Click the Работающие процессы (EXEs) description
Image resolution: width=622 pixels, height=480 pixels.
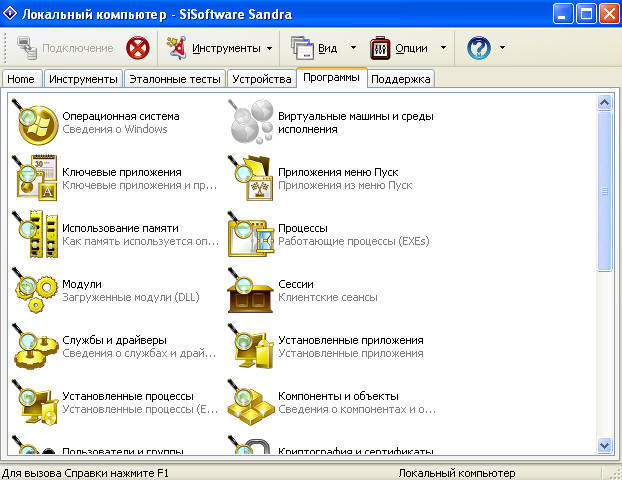[x=353, y=241]
